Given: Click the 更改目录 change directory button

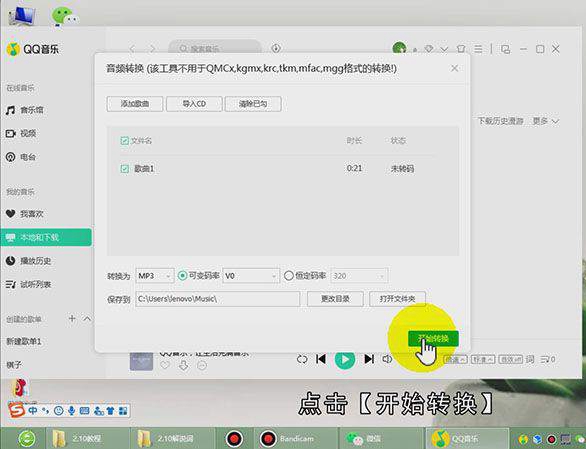Looking at the screenshot, I should (335, 299).
